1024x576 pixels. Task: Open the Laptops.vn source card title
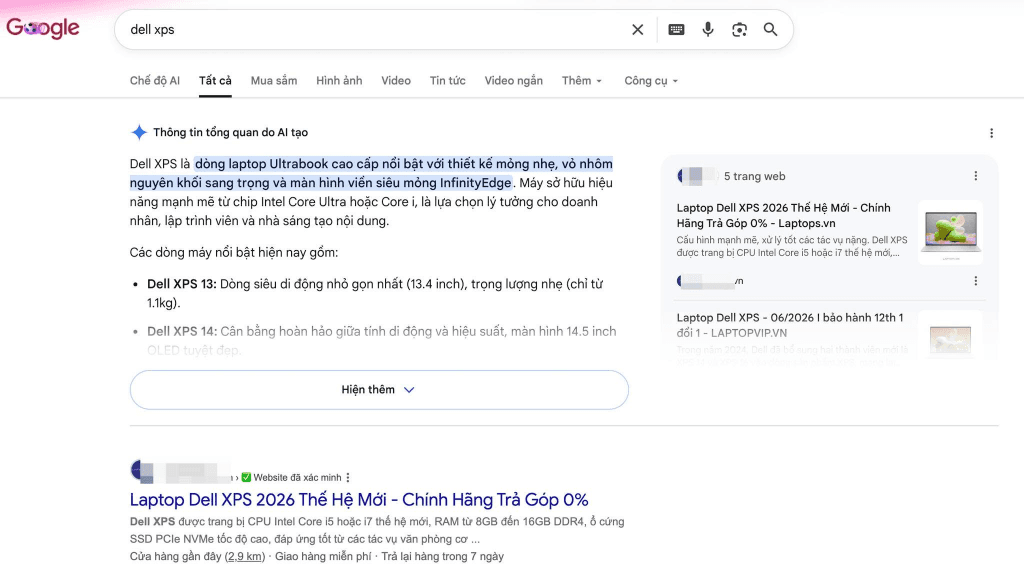784,216
